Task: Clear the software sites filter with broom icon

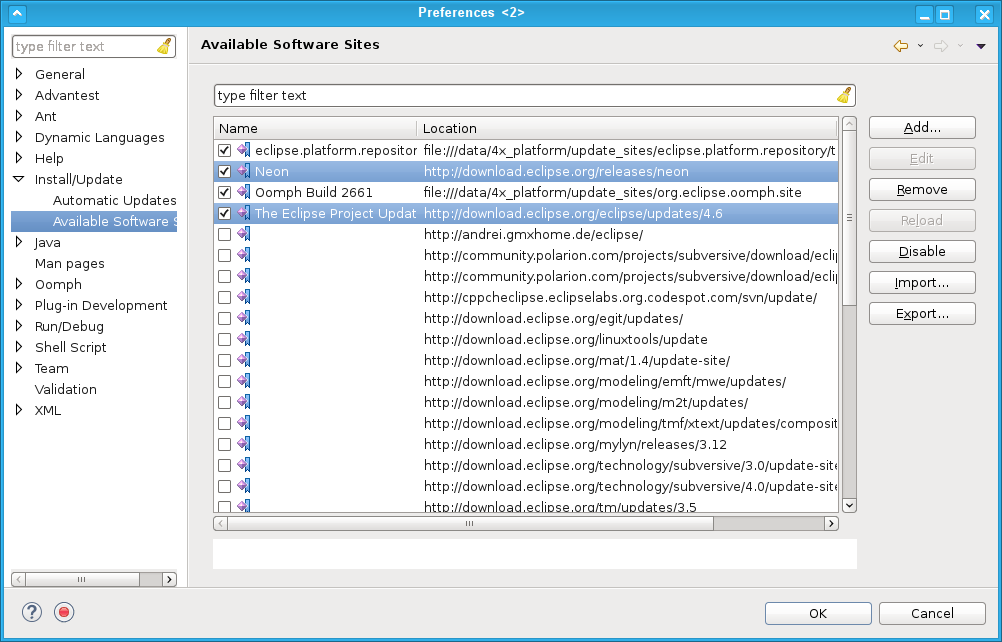Action: pyautogui.click(x=844, y=95)
